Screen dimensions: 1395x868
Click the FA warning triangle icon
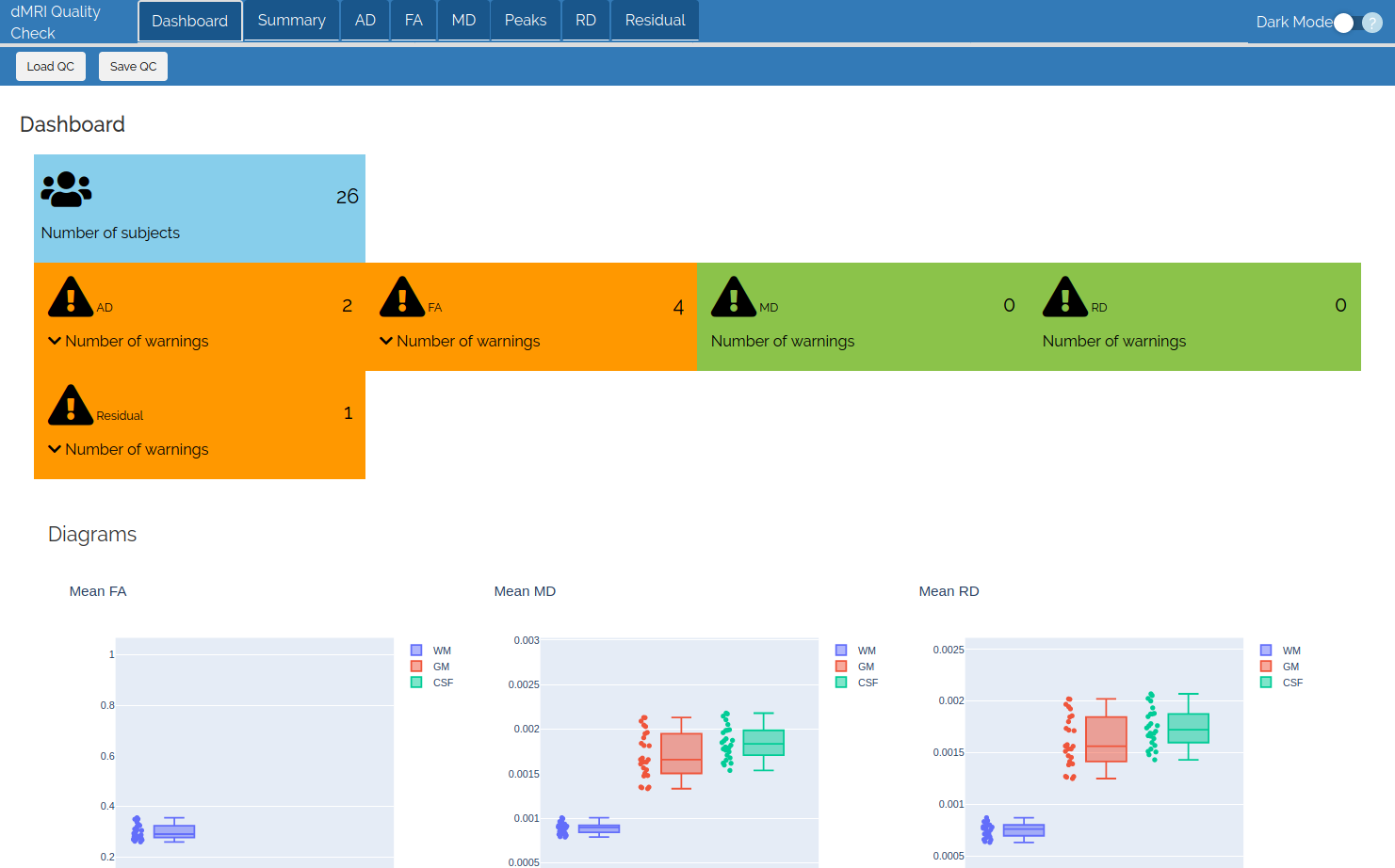(x=402, y=297)
